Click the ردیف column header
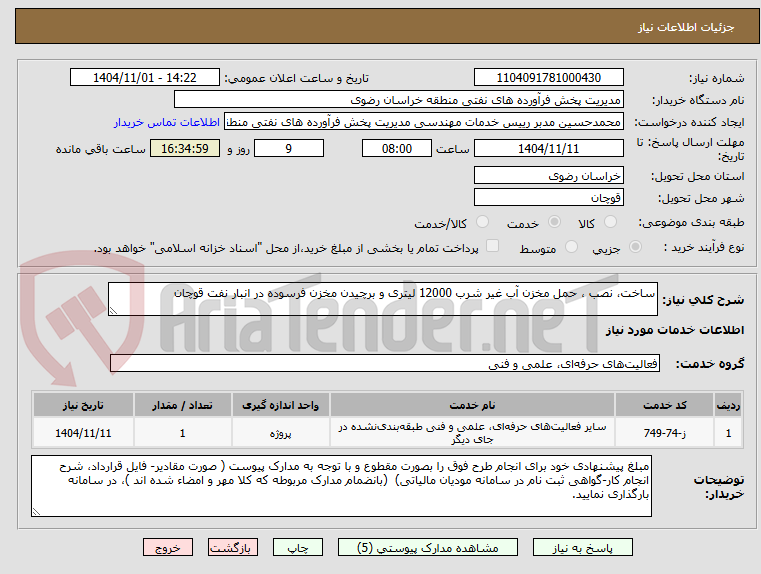The width and height of the screenshot is (761, 574). (x=728, y=405)
